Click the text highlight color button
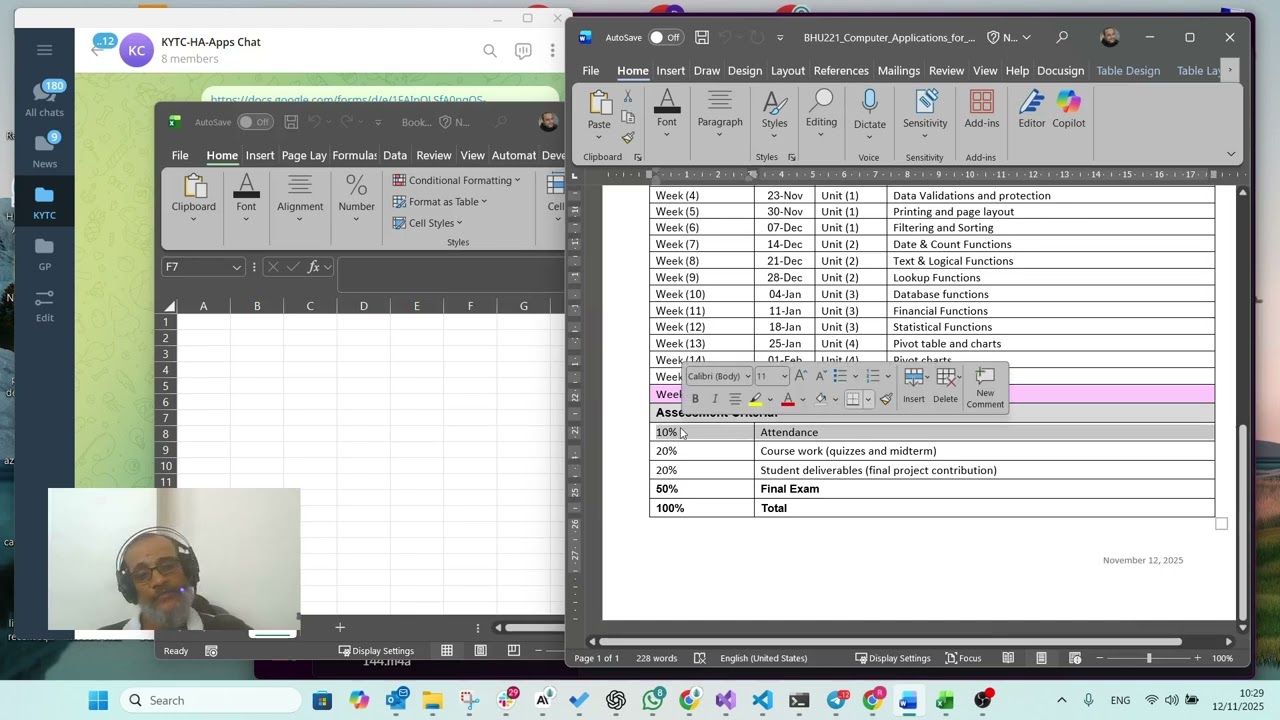Image resolution: width=1280 pixels, height=720 pixels. (756, 399)
